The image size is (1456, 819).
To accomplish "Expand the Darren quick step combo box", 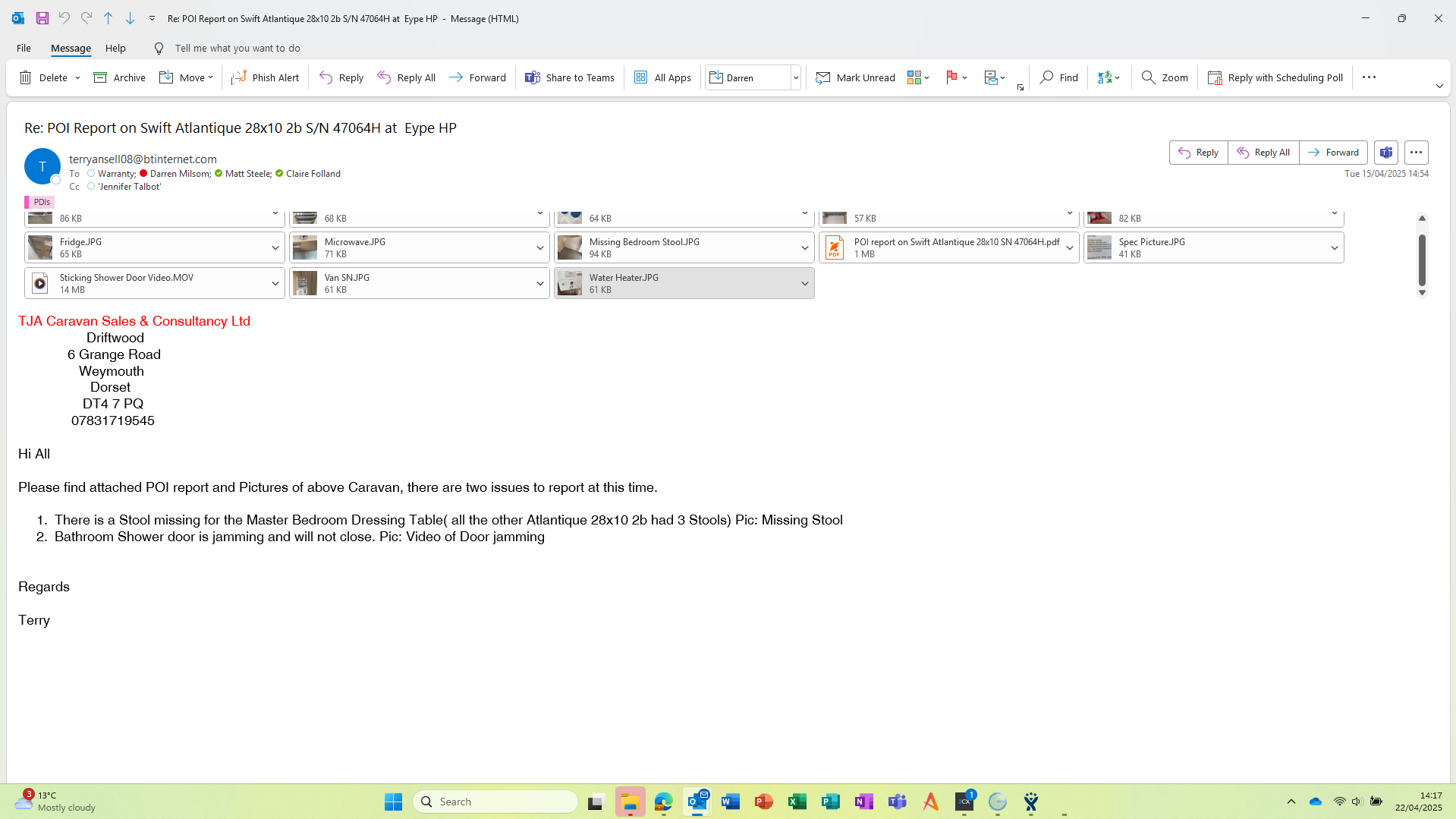I will [796, 77].
